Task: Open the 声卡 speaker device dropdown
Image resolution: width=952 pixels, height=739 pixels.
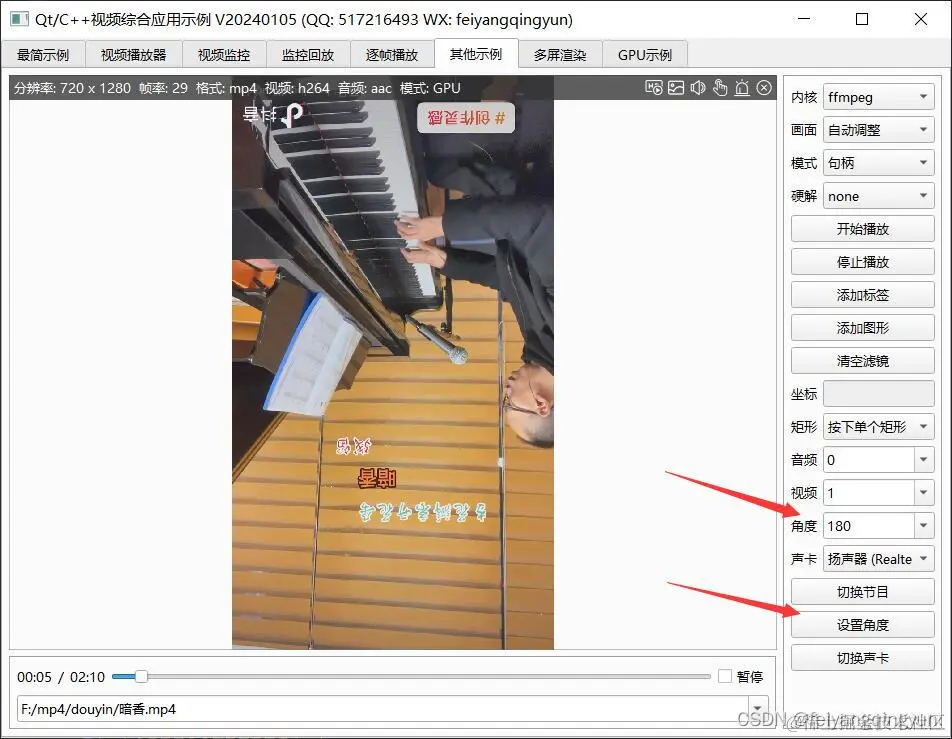Action: point(878,559)
